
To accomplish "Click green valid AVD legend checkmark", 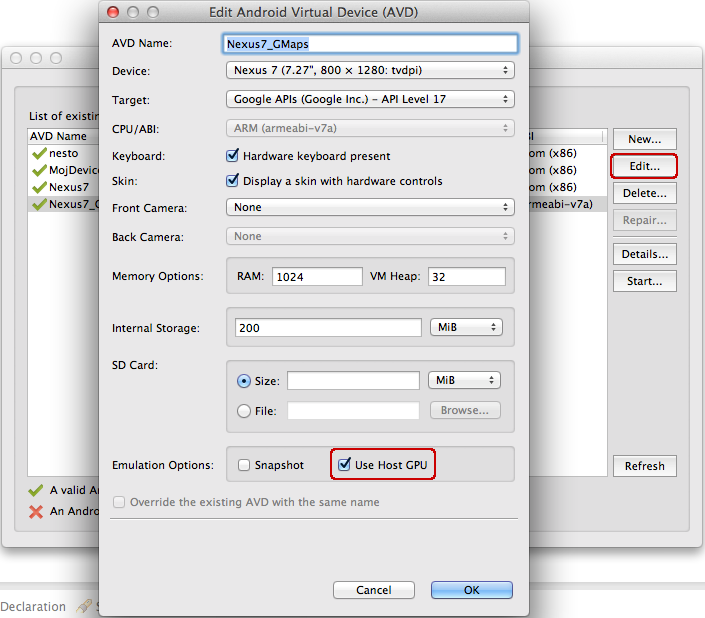I will pyautogui.click(x=36, y=490).
